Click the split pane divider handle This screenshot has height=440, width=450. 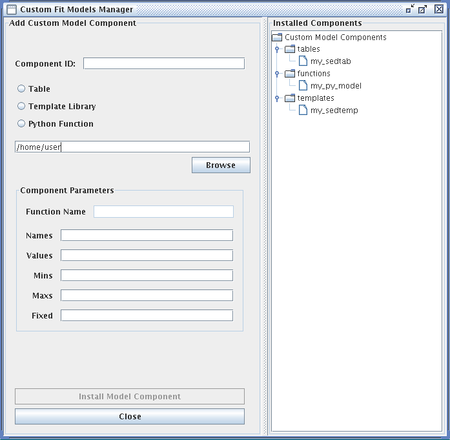tap(266, 227)
